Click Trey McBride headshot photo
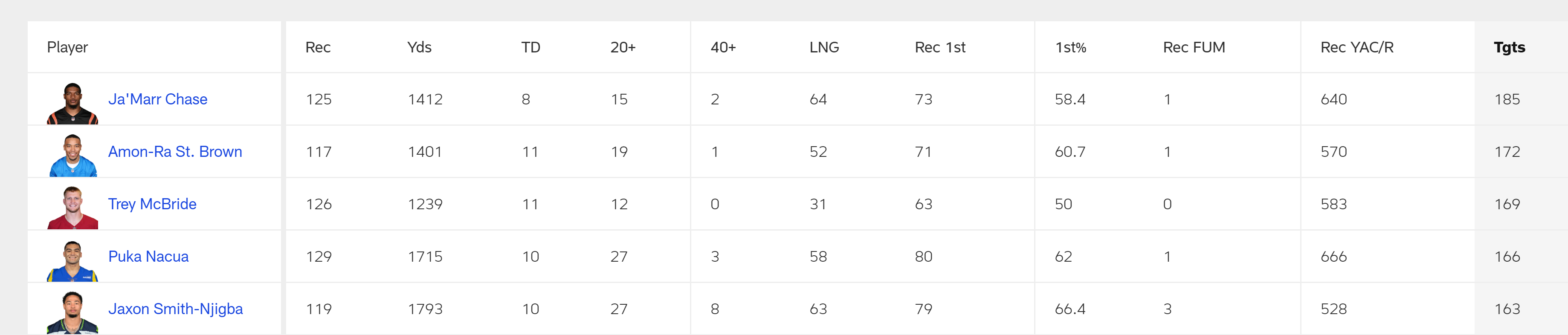 tap(72, 208)
